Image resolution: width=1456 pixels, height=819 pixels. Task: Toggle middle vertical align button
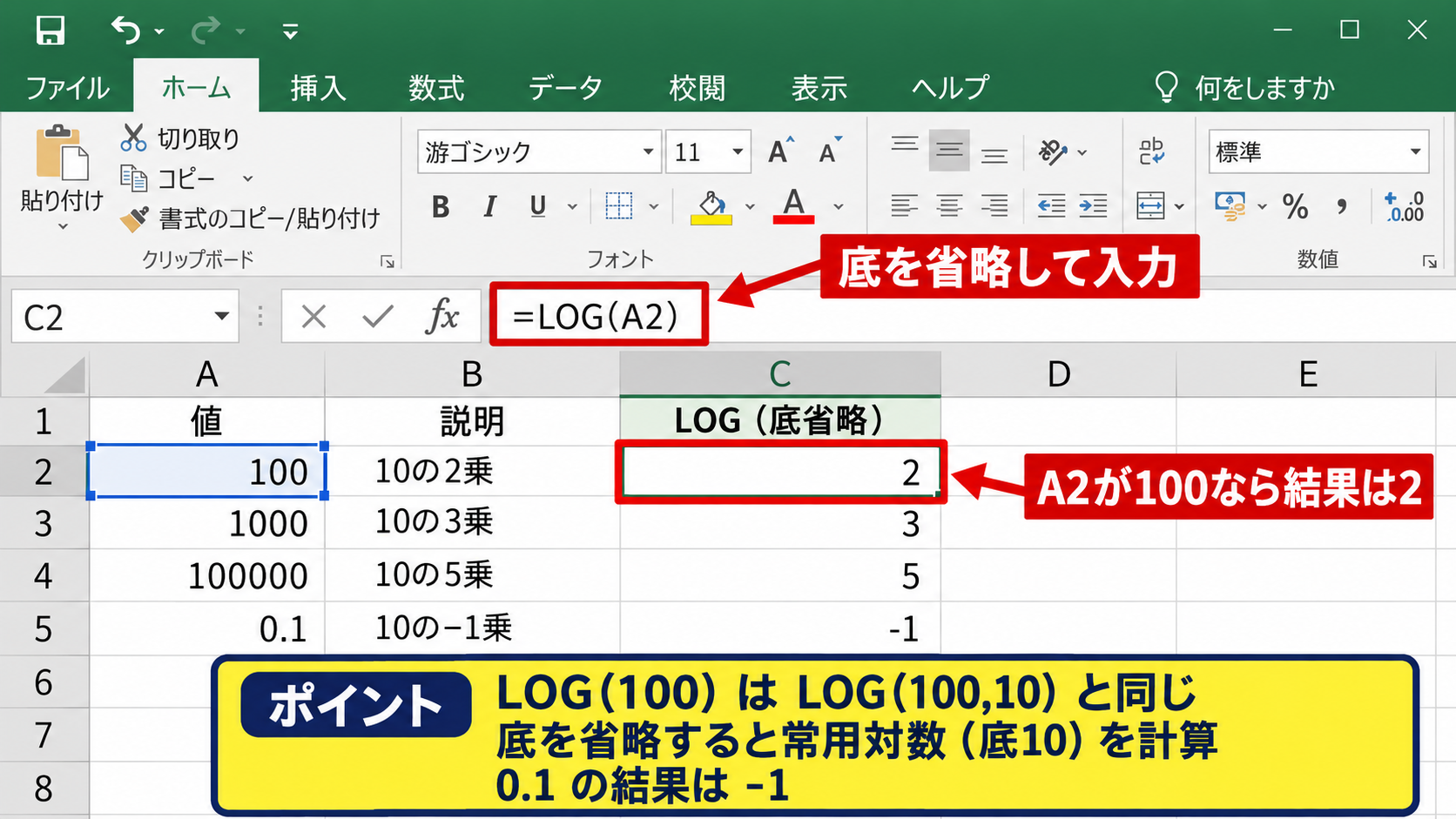coord(949,152)
